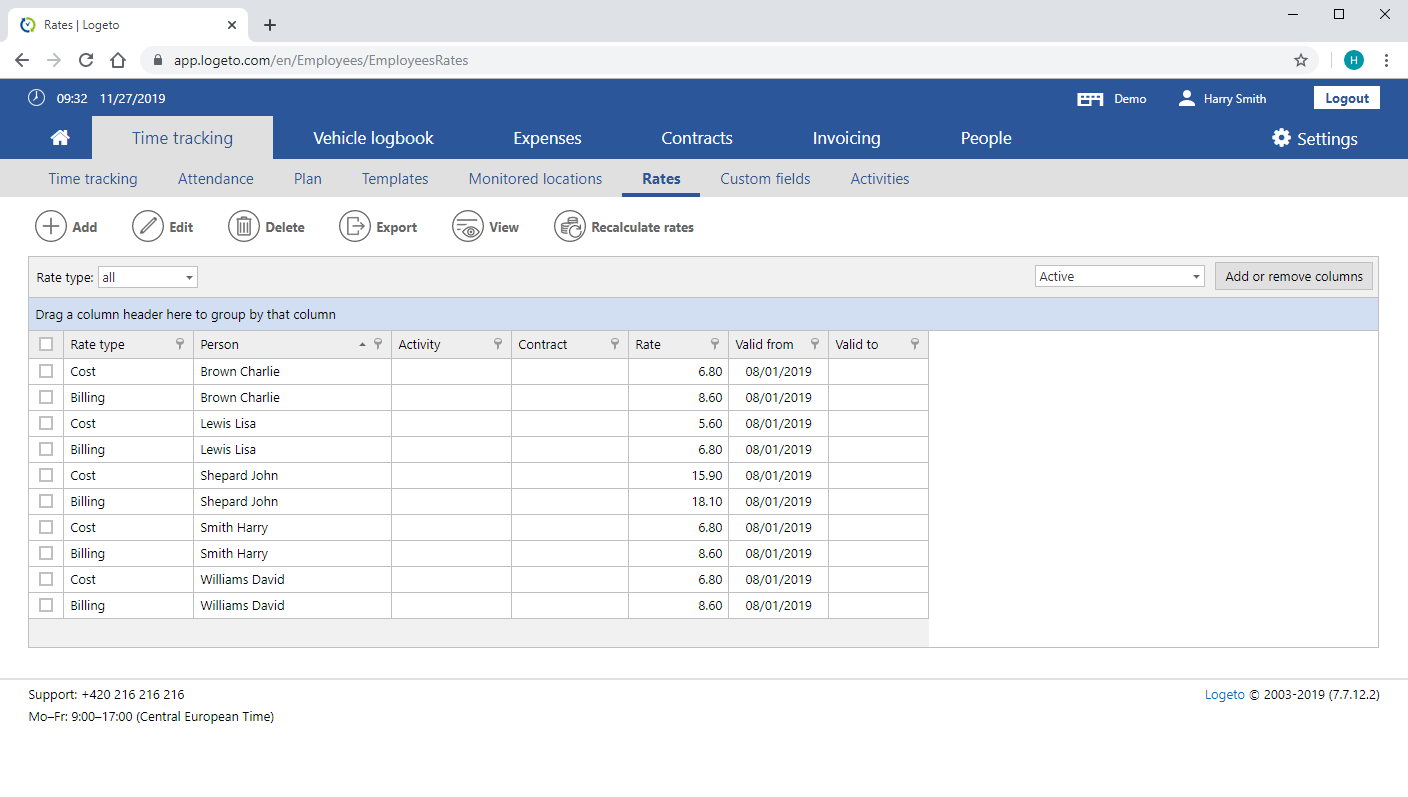Open Chrome three-dot menu
This screenshot has width=1408, height=797.
(1386, 60)
